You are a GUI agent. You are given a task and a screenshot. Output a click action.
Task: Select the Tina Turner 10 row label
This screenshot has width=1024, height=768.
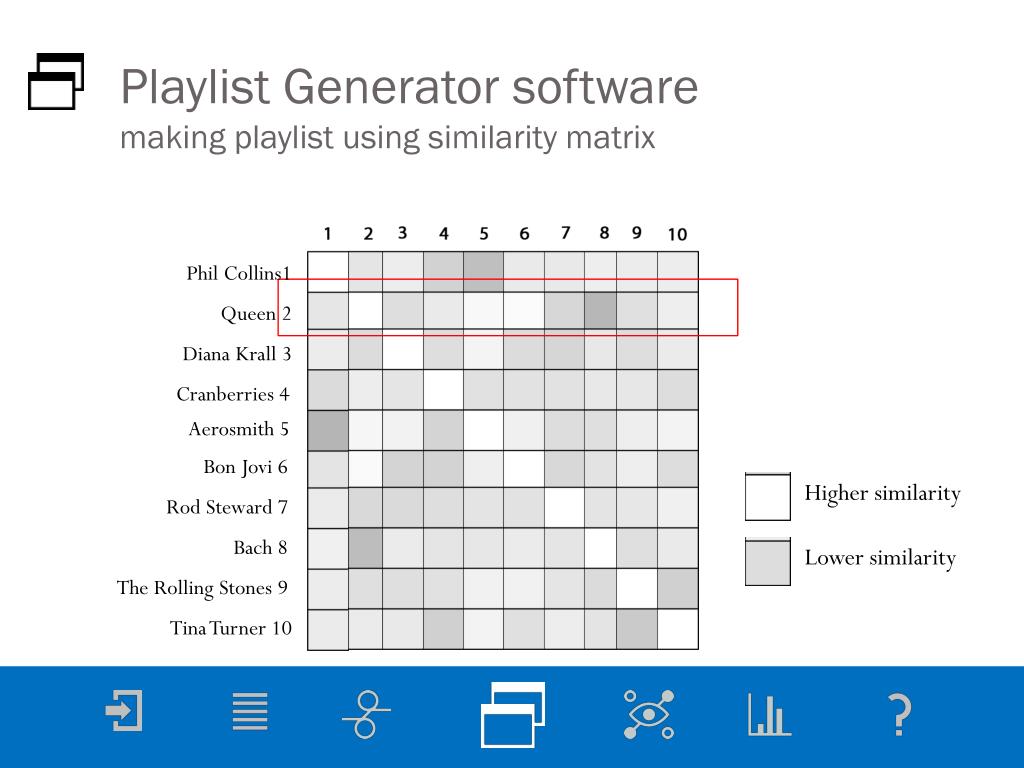tap(231, 628)
